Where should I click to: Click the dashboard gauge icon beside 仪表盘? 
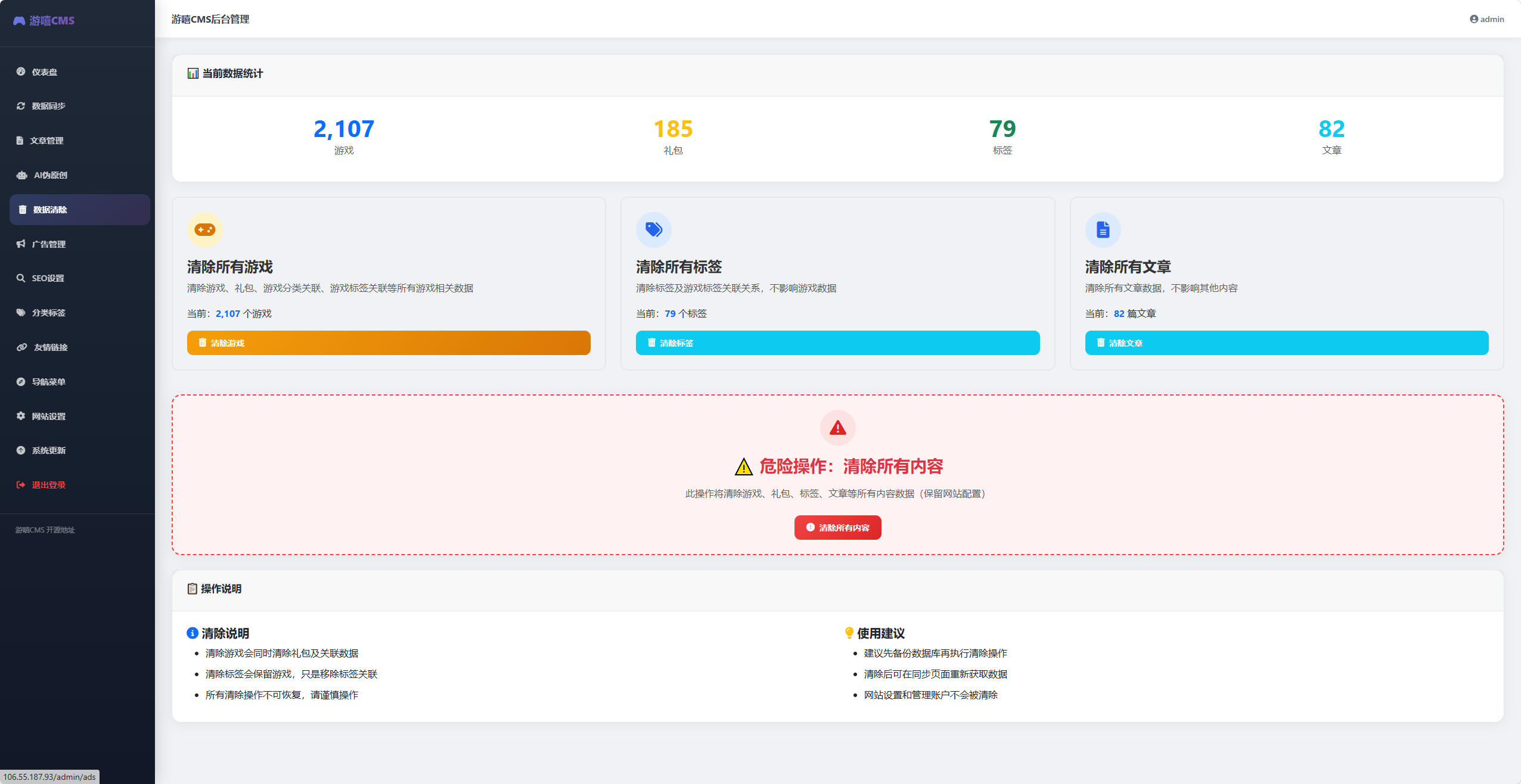pos(21,71)
